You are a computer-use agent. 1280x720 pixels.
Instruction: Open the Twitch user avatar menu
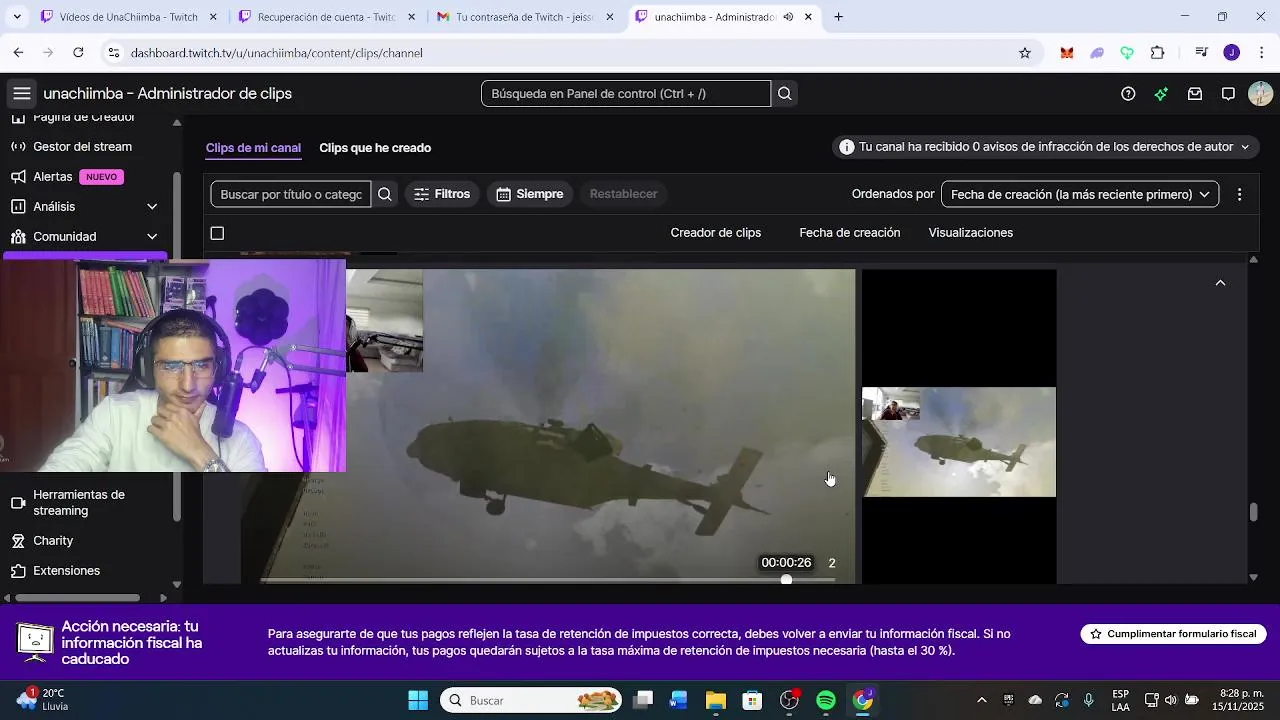[x=1260, y=94]
